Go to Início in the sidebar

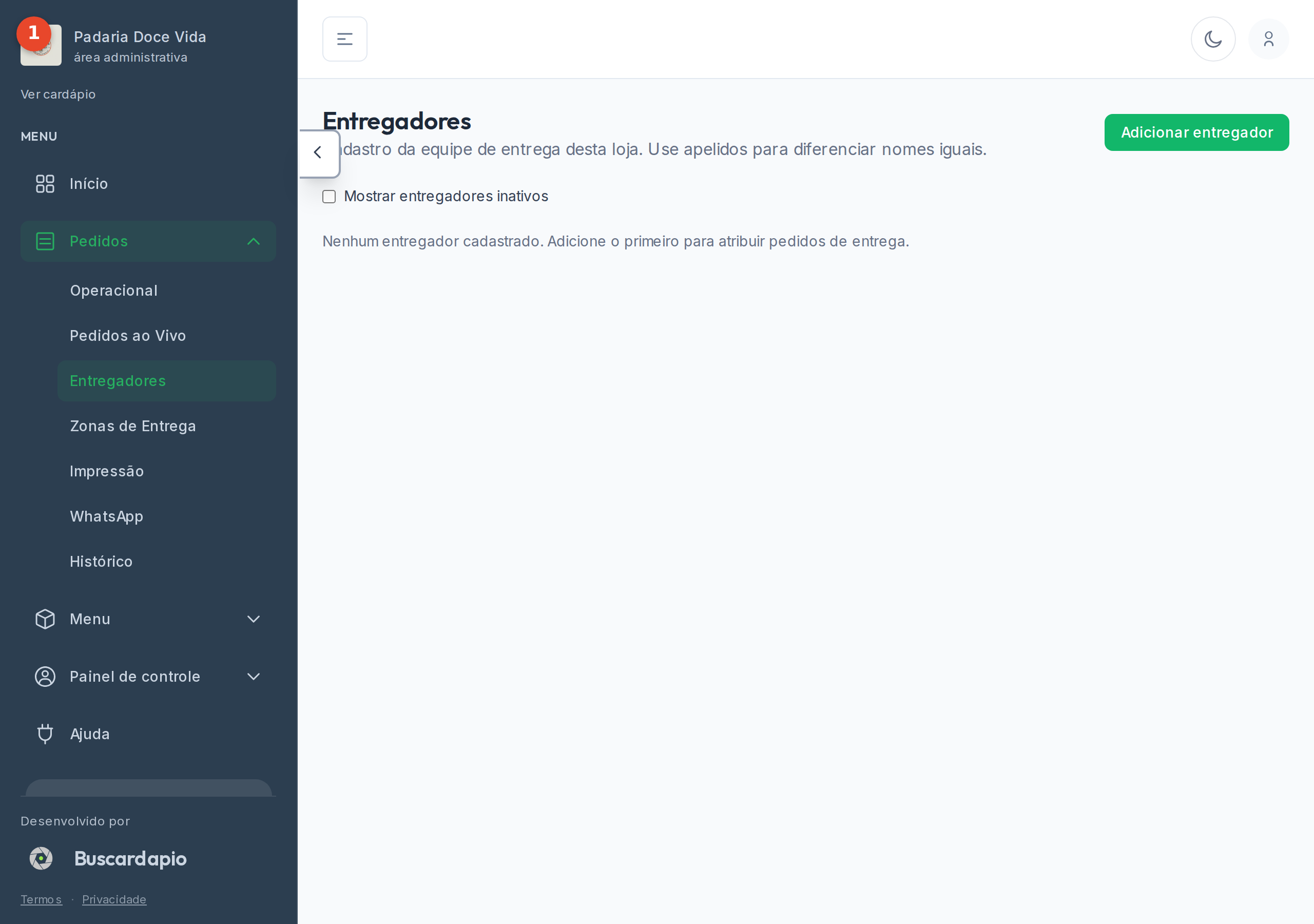tap(148, 184)
